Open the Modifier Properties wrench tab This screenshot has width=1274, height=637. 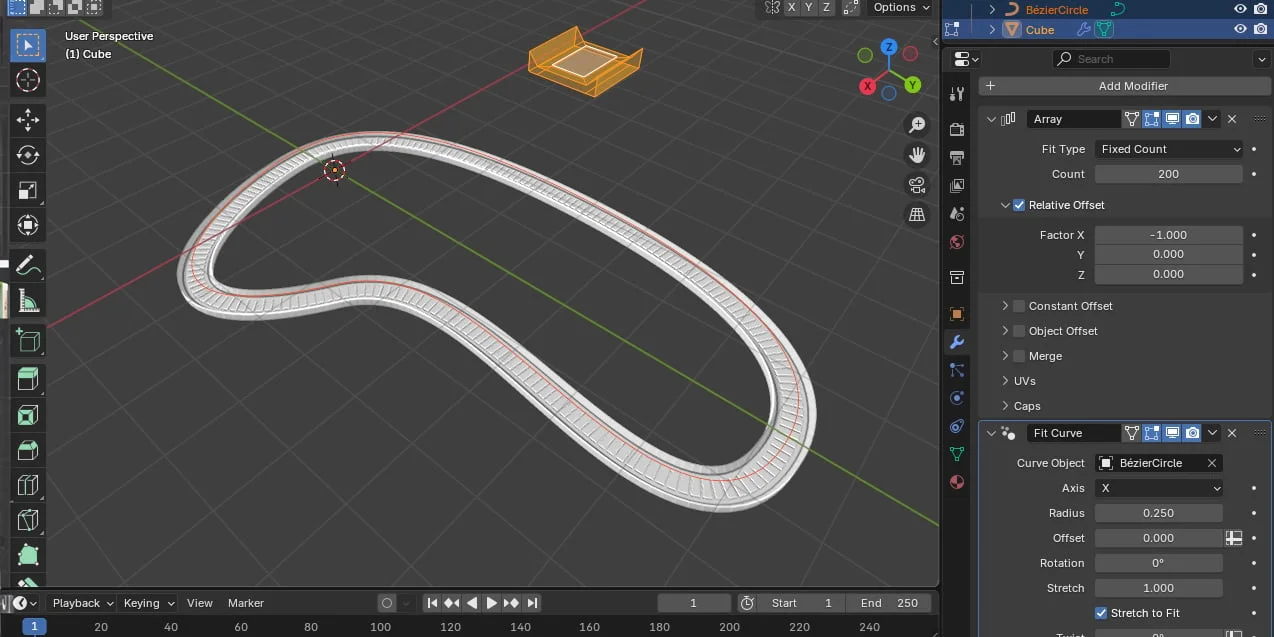click(x=957, y=342)
